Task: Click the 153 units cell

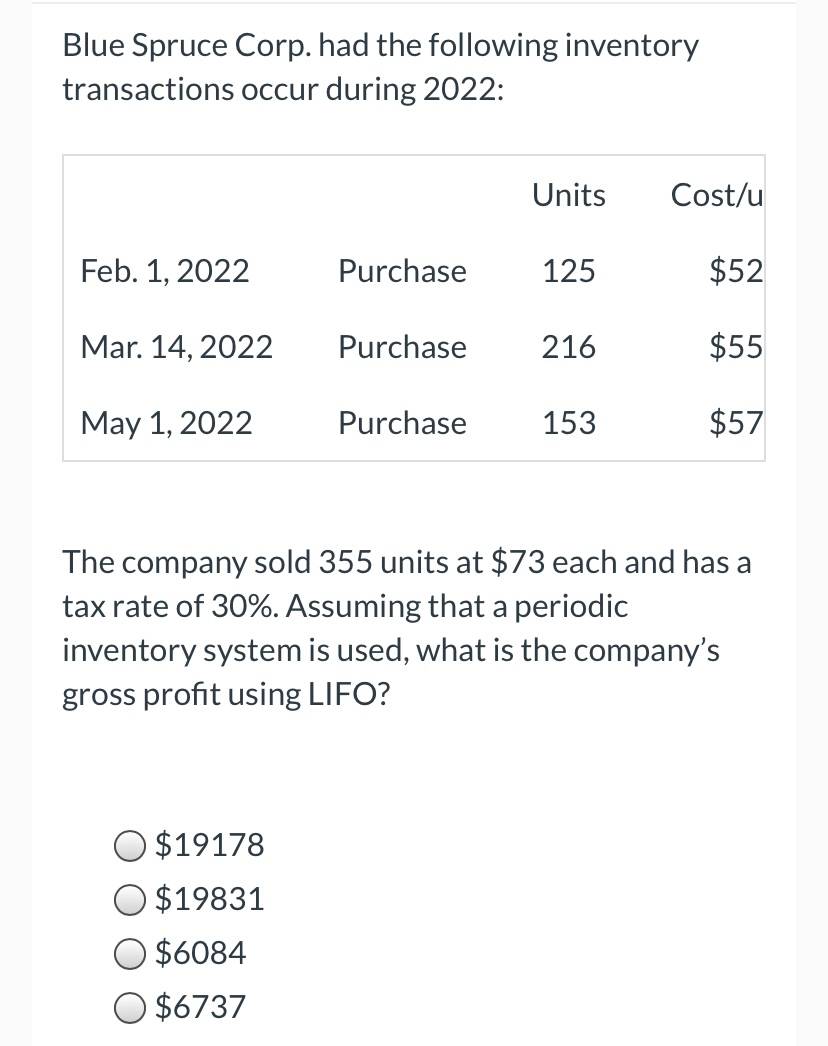Action: click(x=569, y=424)
